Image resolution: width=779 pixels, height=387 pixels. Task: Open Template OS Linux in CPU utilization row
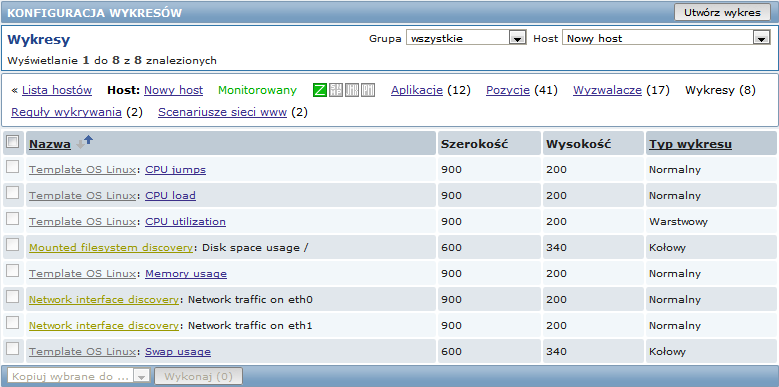click(82, 222)
